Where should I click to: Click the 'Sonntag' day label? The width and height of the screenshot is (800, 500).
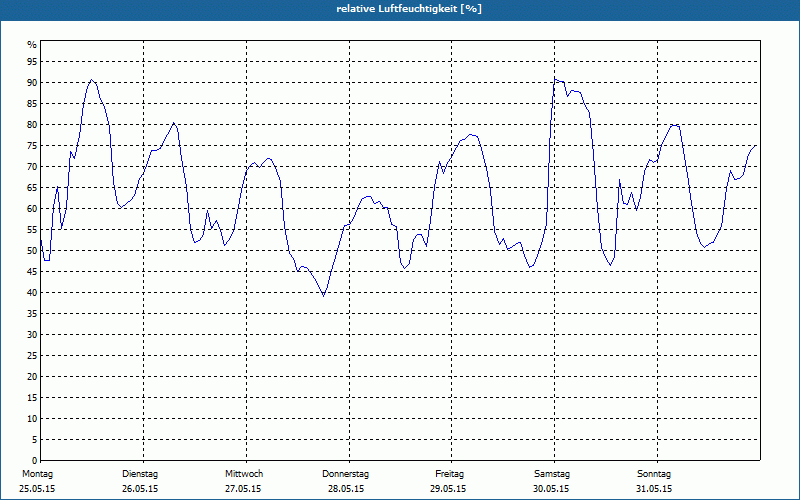(654, 474)
